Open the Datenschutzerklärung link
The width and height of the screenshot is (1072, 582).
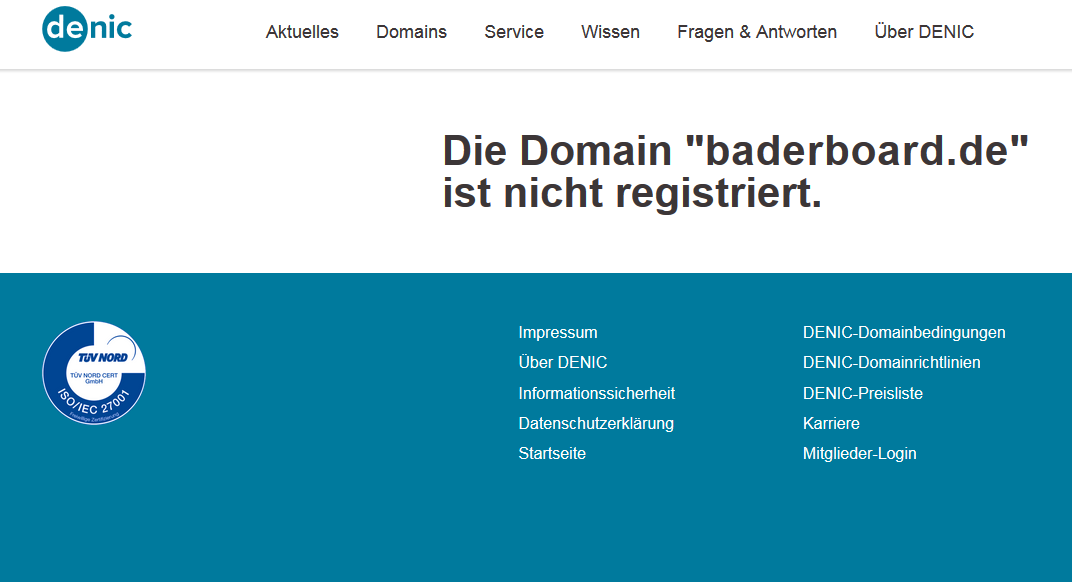coord(596,423)
